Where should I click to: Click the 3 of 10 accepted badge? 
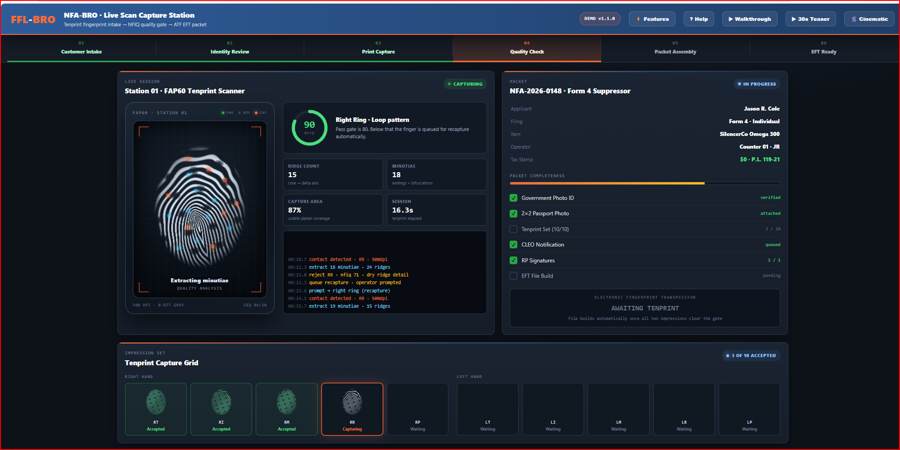coord(751,356)
